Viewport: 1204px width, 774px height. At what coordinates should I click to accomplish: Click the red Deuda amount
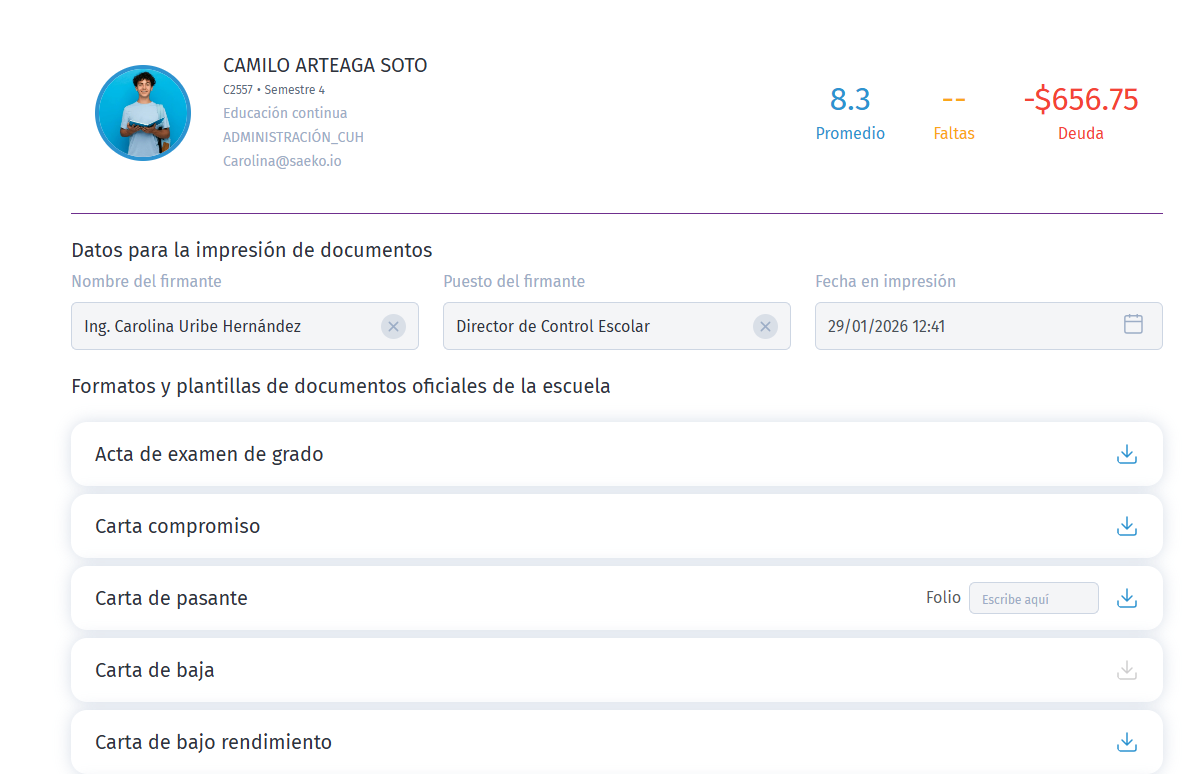1080,99
